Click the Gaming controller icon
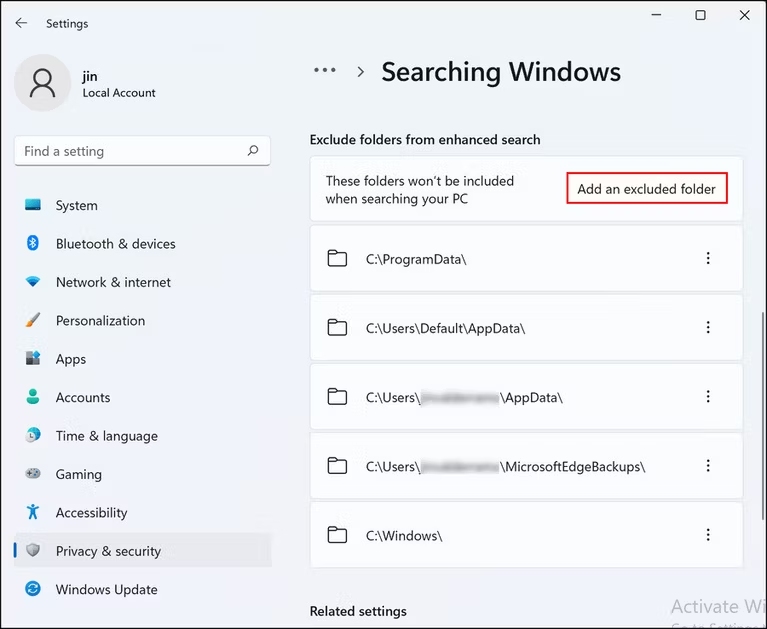Viewport: 767px width, 629px height. click(33, 473)
